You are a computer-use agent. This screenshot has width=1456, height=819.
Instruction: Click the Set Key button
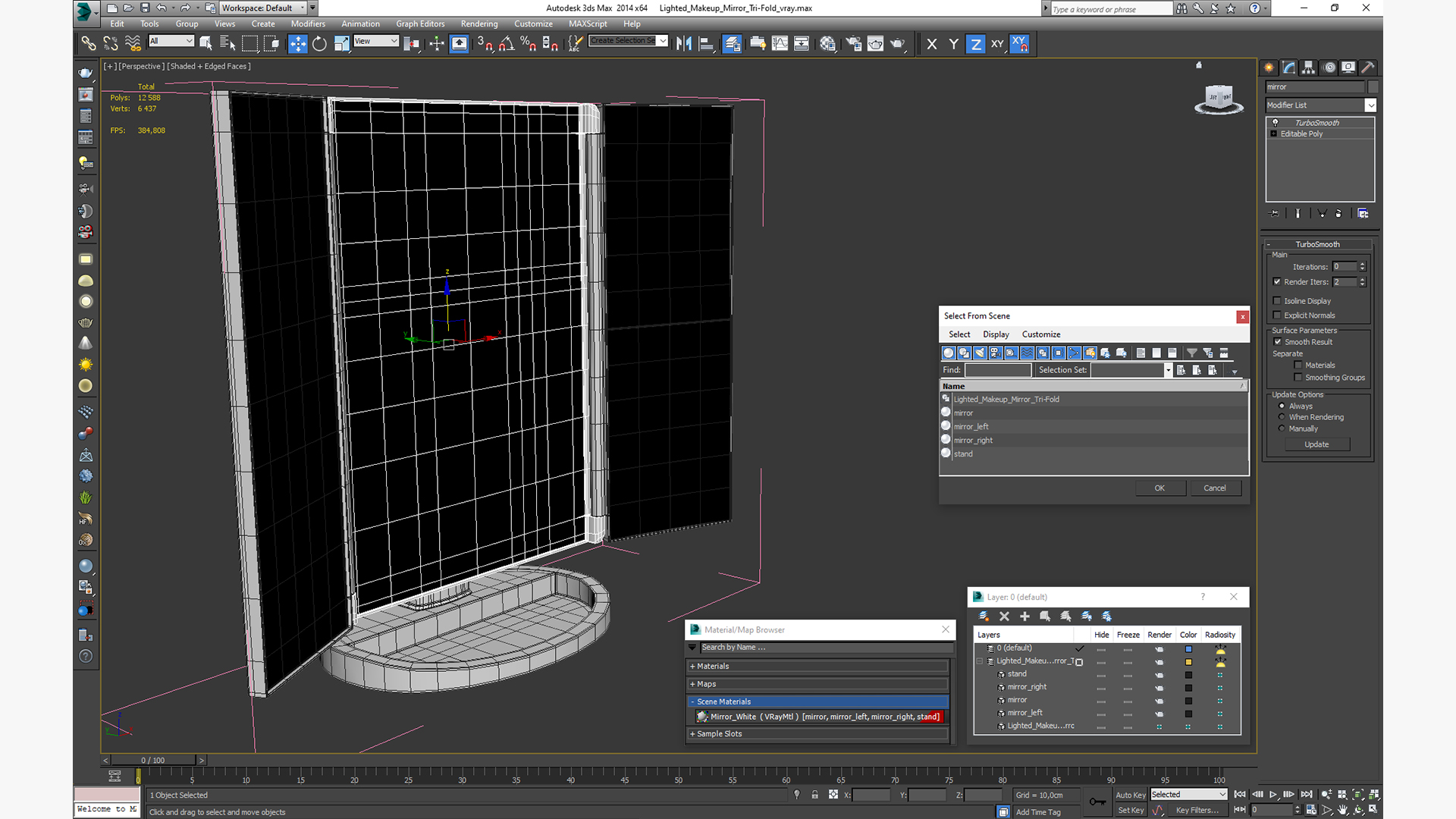click(1131, 810)
